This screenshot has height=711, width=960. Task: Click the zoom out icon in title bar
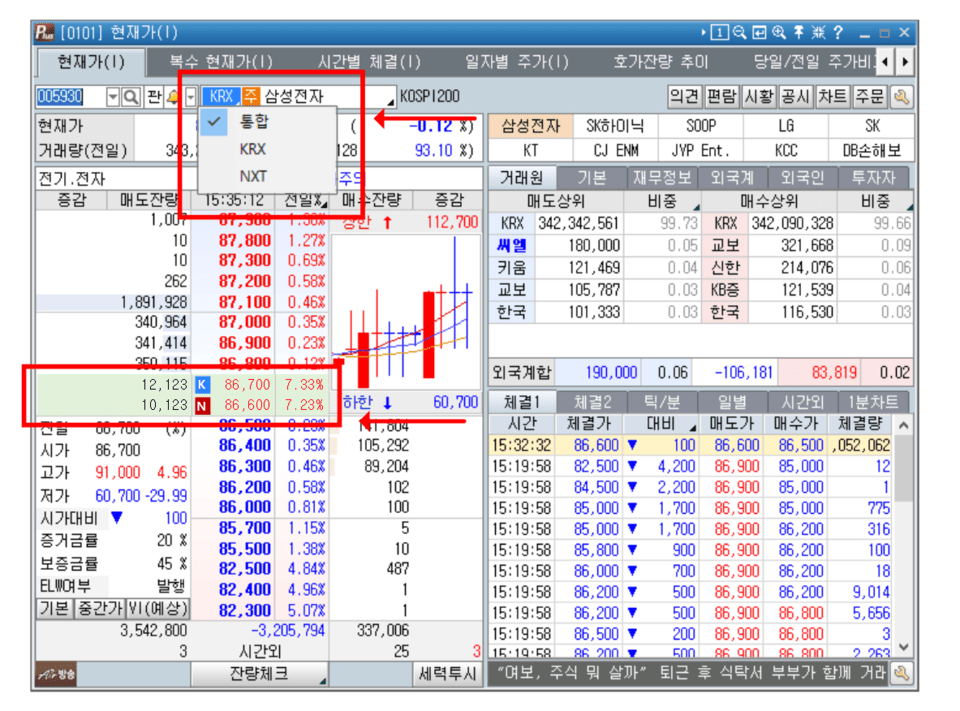(740, 33)
